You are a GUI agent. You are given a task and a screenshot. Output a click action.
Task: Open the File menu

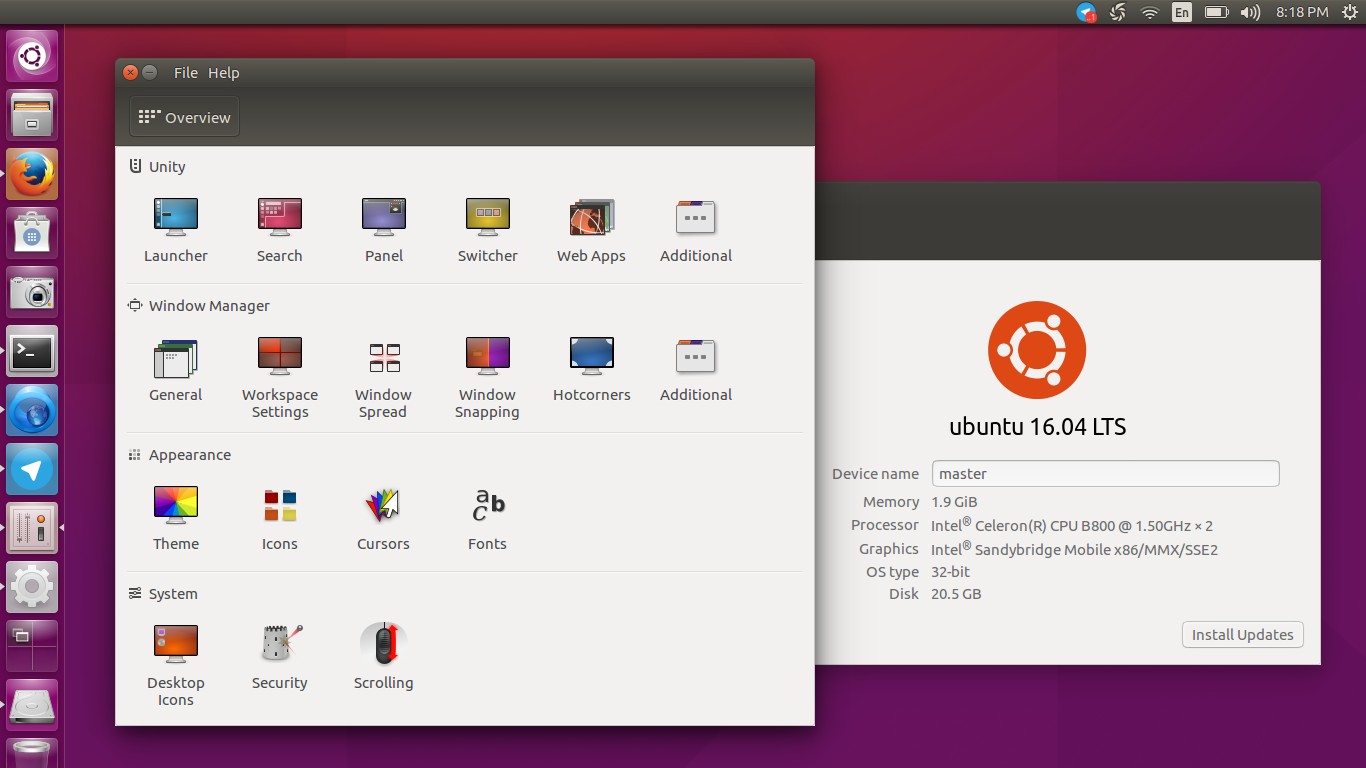[186, 73]
